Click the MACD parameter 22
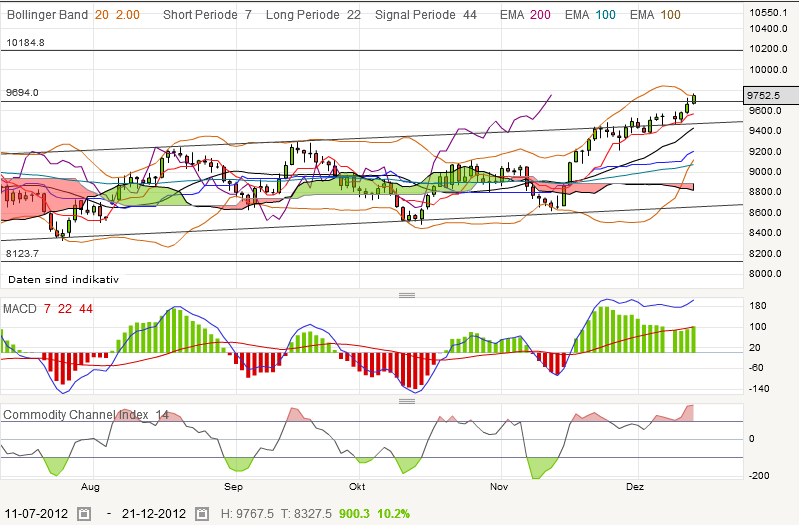The height and width of the screenshot is (525, 799). pyautogui.click(x=65, y=309)
